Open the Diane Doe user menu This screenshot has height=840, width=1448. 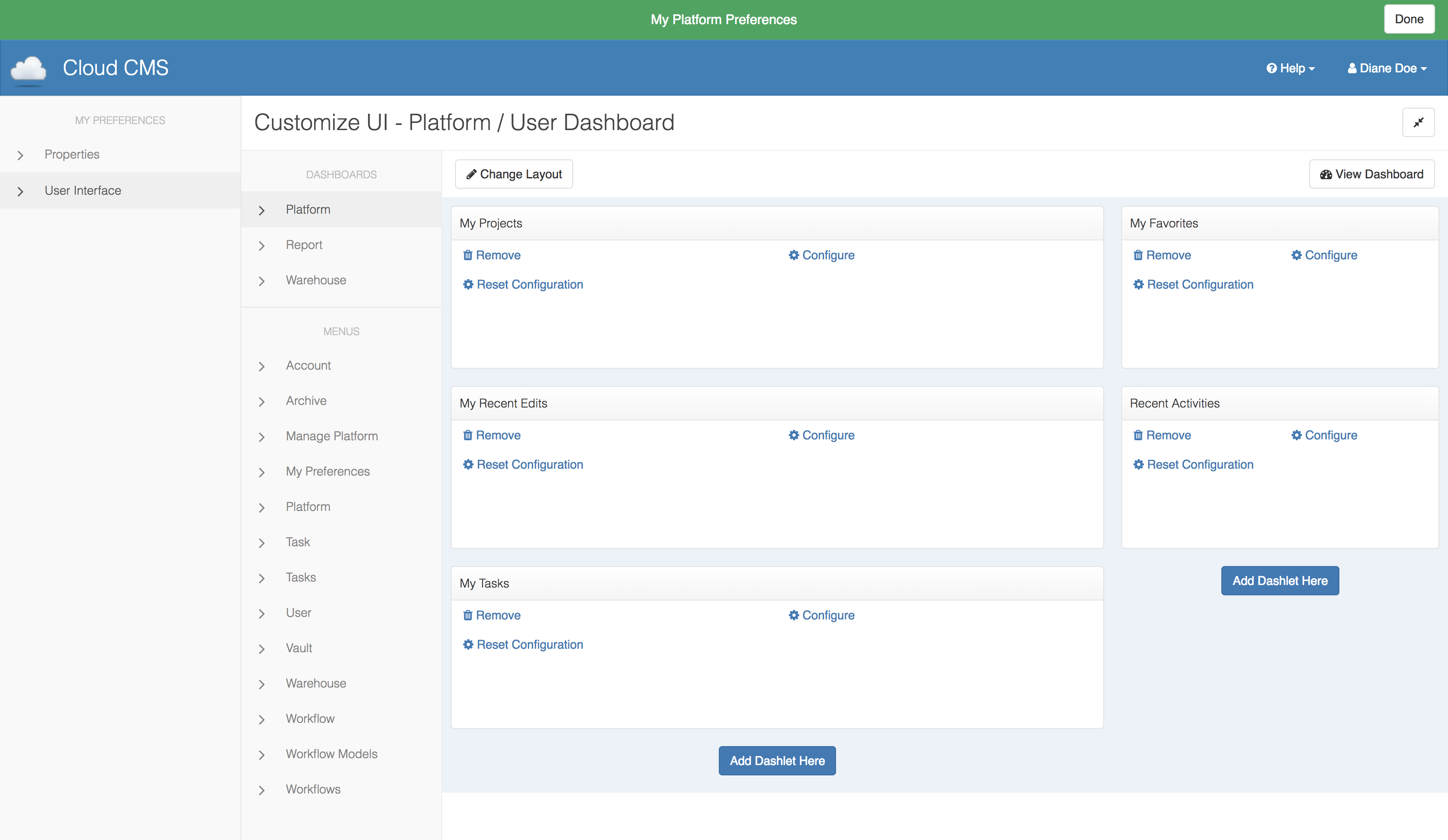point(1387,68)
